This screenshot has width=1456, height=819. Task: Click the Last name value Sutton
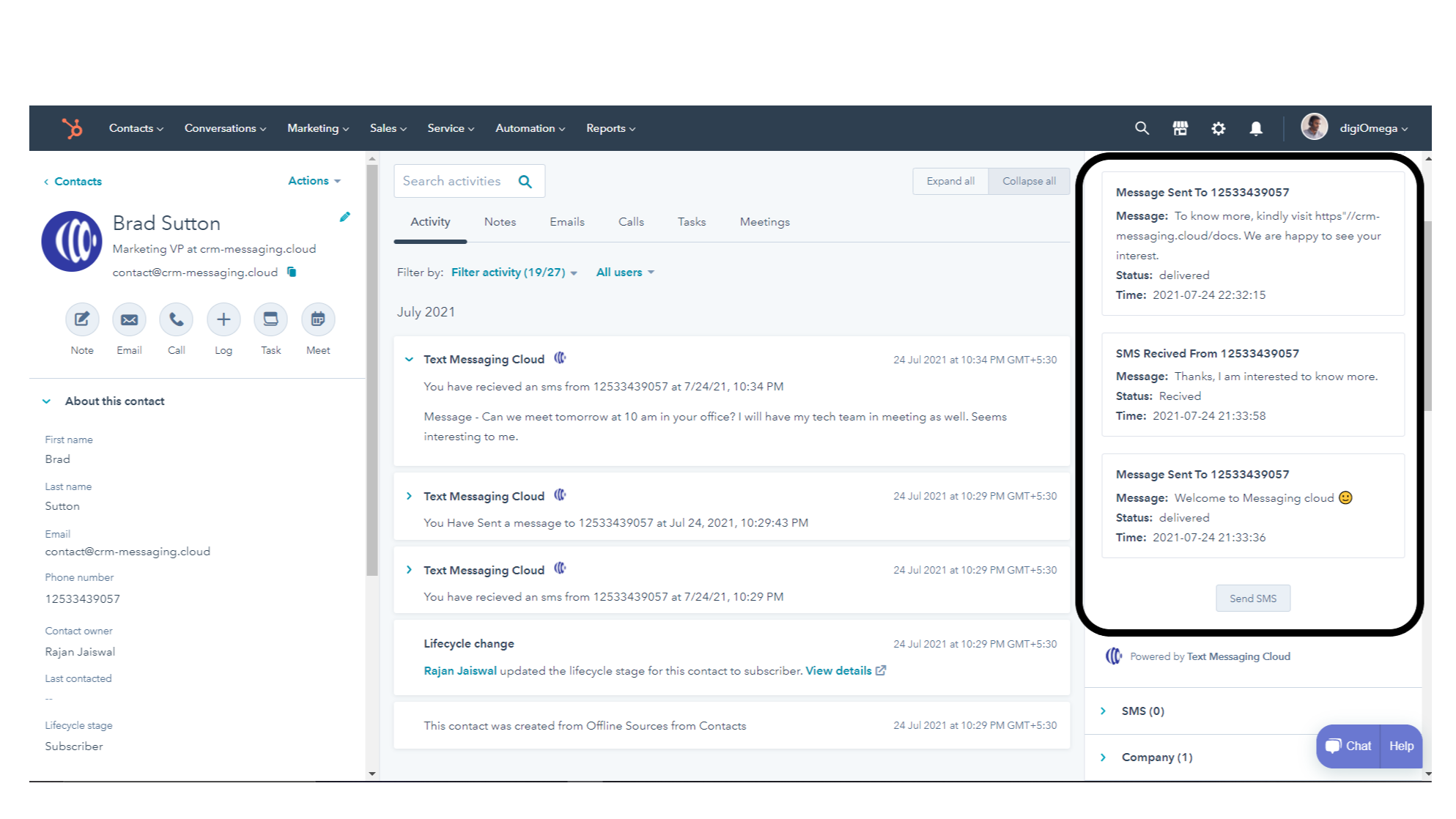[62, 506]
